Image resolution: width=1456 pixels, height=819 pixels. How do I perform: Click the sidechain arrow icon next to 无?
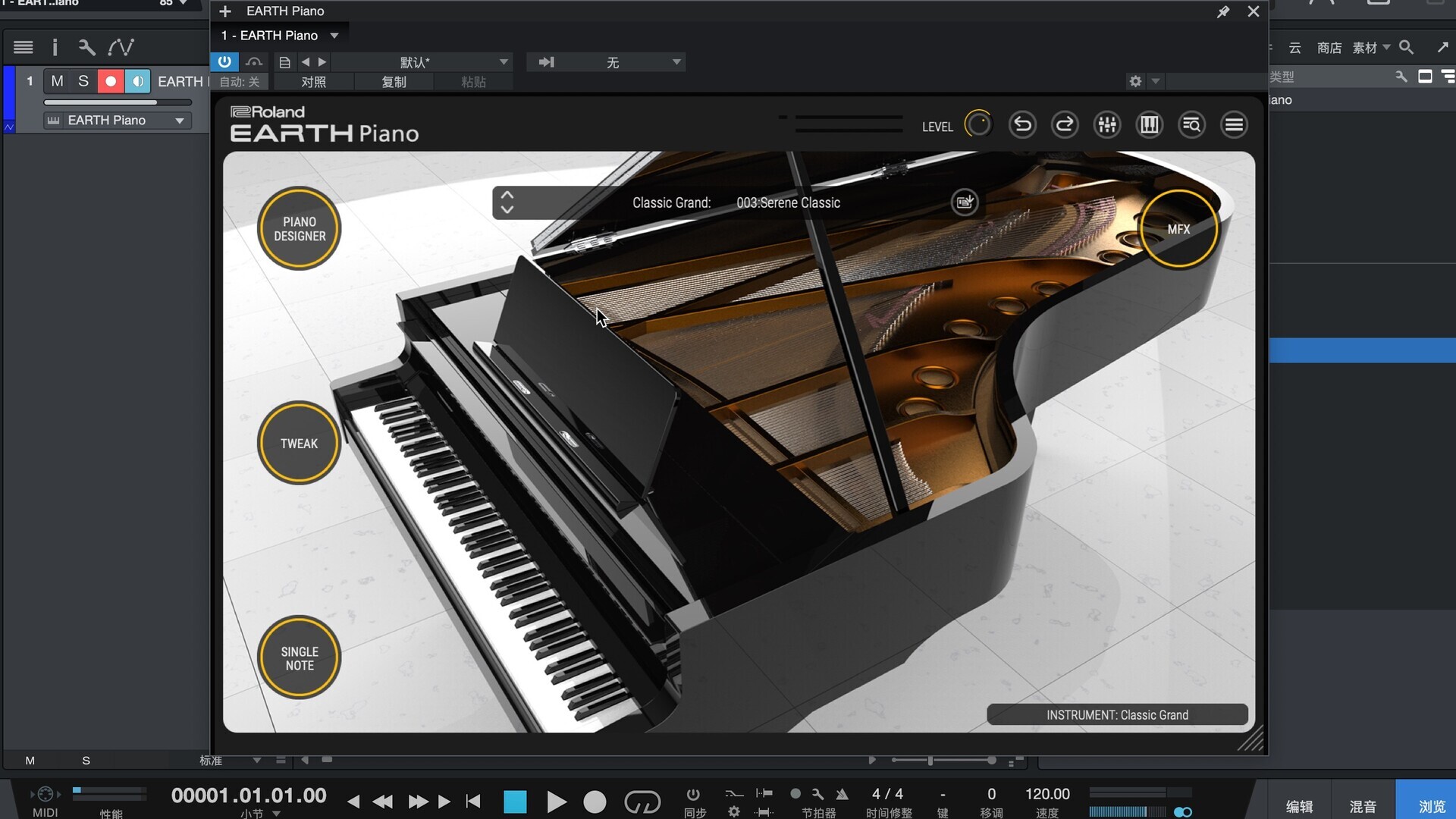[x=546, y=62]
